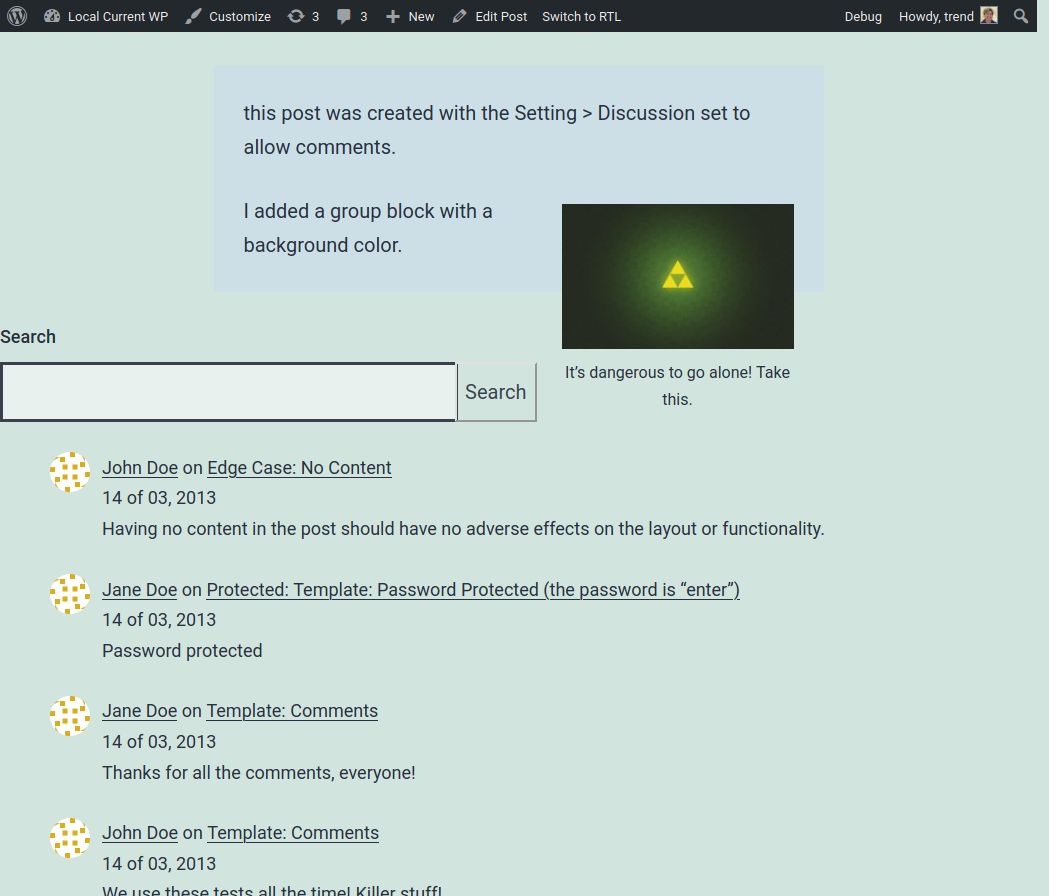
Task: Click the Triforce image above the caption
Action: pos(677,276)
